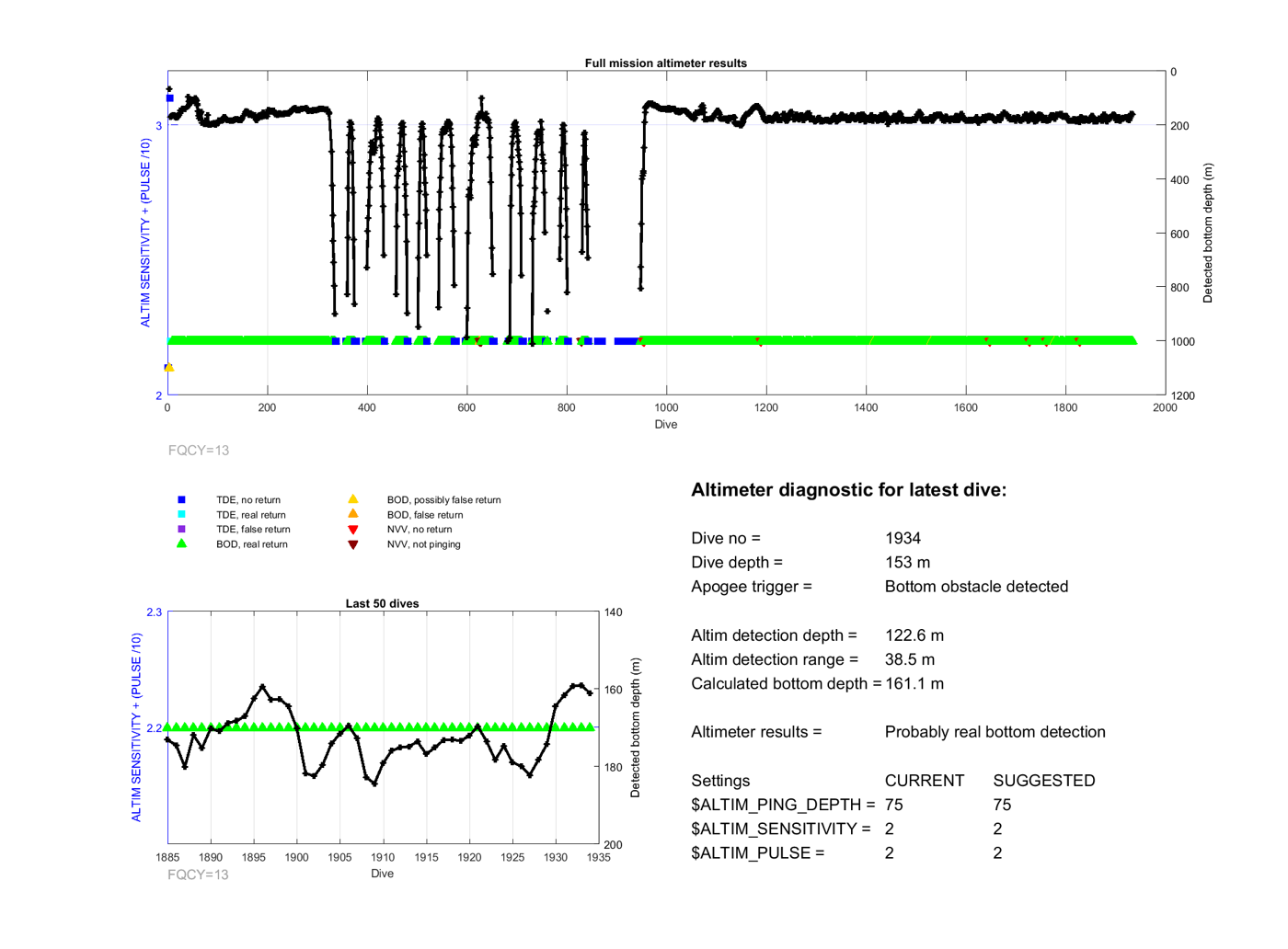Screen dimensions: 1288x949
Task: Click the 'FQCY=13' label under the full mission plot
Action: point(199,451)
